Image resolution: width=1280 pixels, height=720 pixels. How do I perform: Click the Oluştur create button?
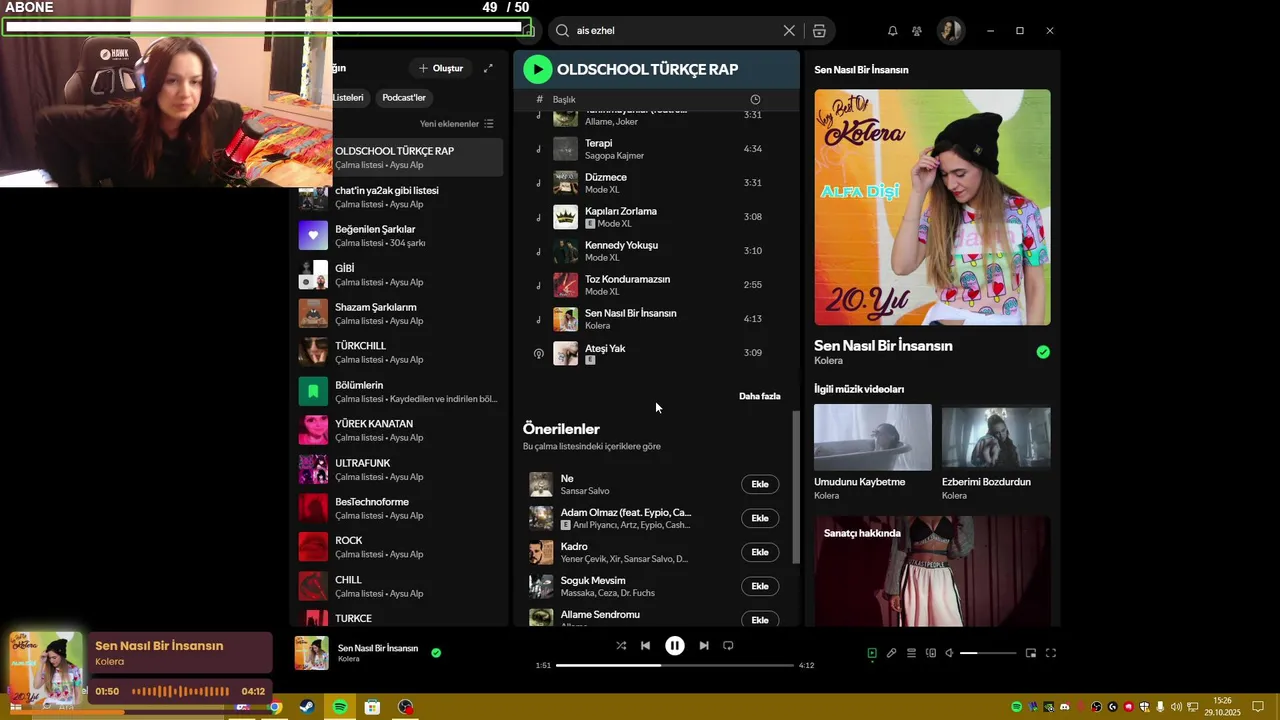(x=441, y=68)
